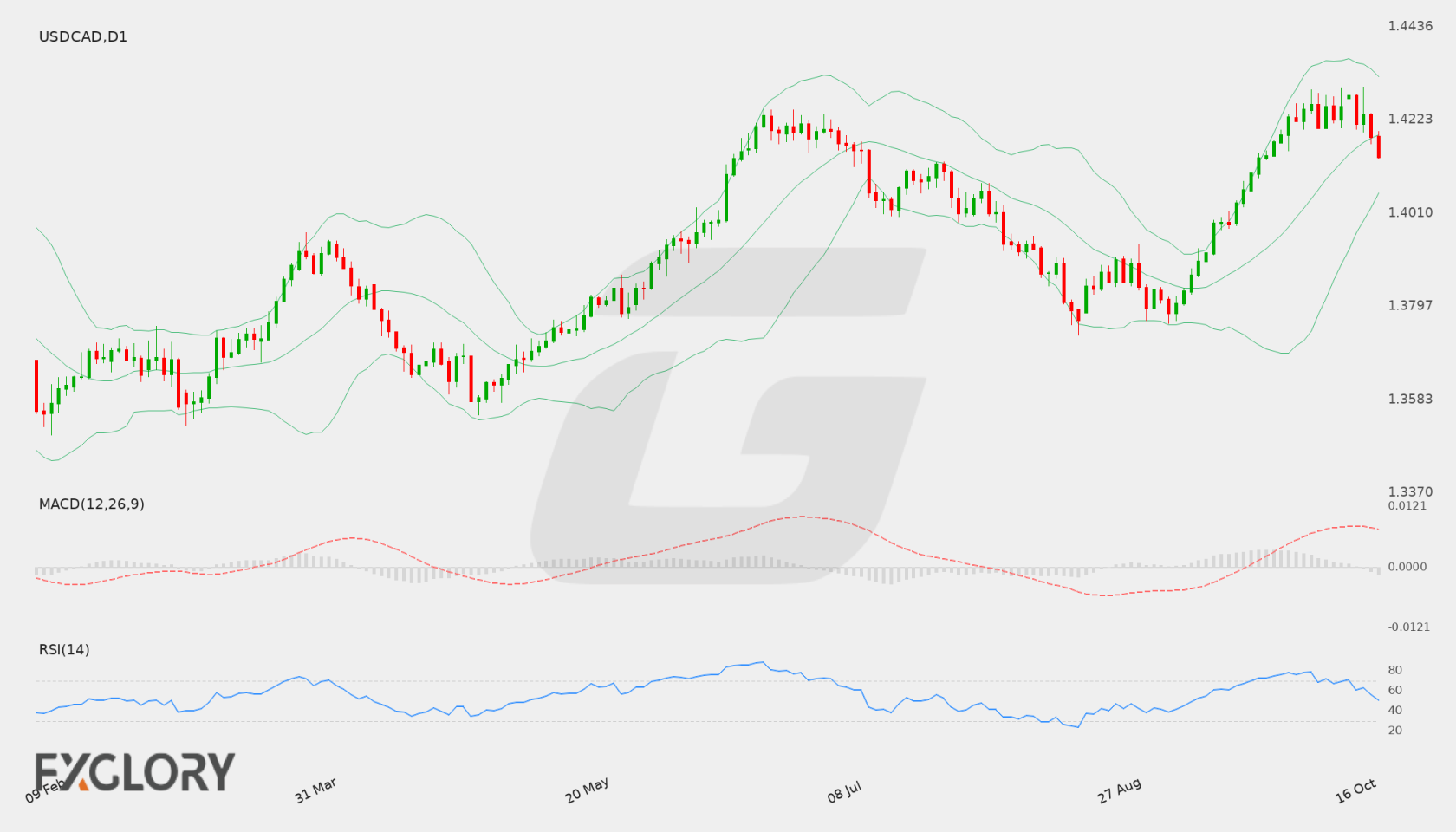The height and width of the screenshot is (832, 1456).
Task: Click the 16 Oct date label
Action: click(x=1355, y=790)
